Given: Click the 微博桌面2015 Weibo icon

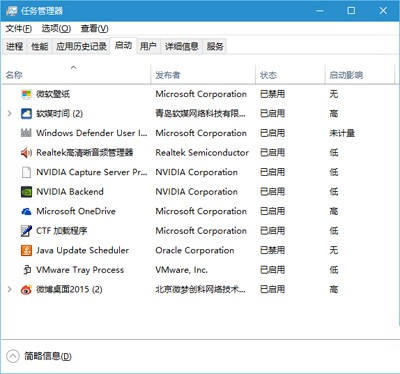Looking at the screenshot, I should (26, 289).
